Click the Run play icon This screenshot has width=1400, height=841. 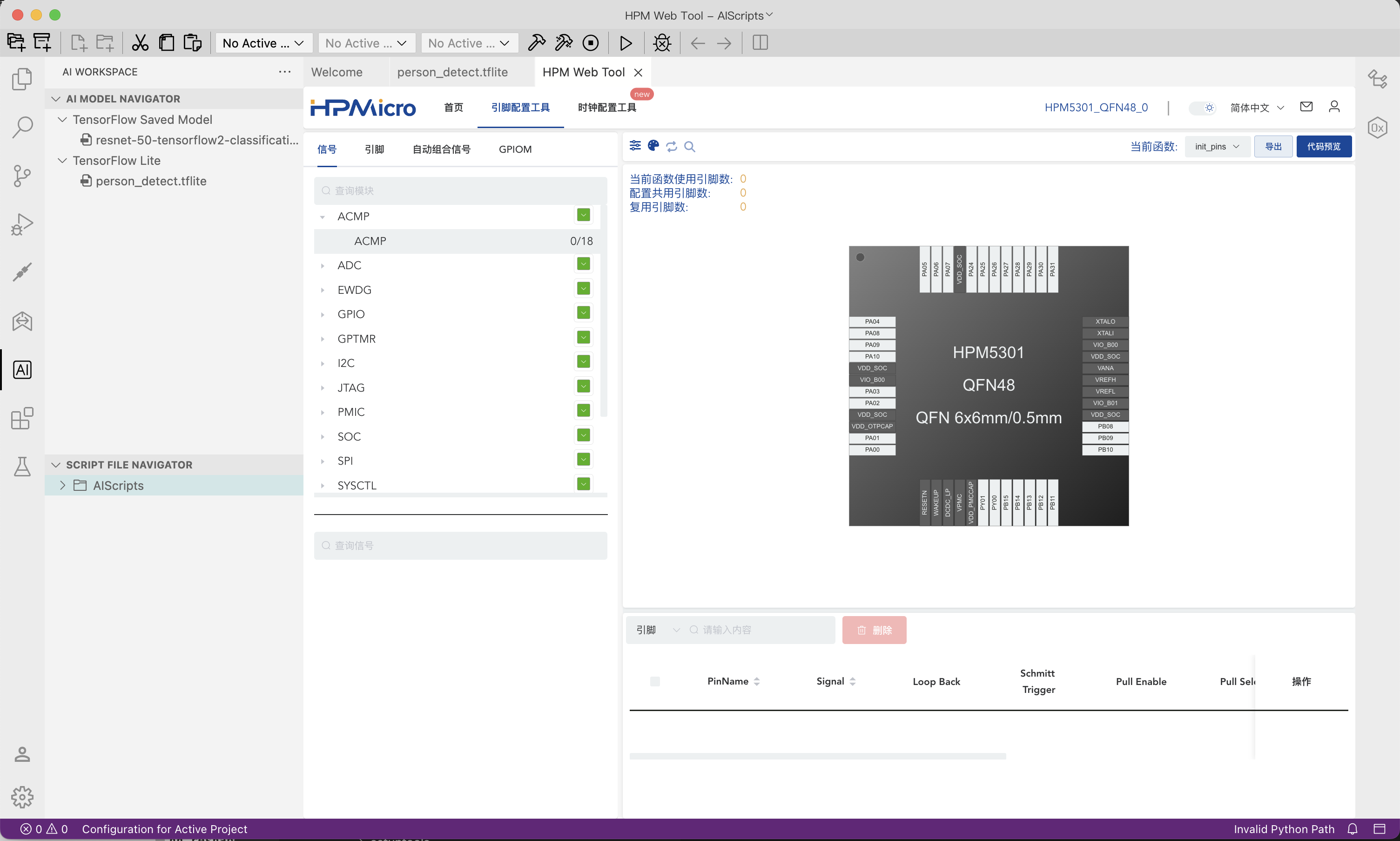point(626,43)
